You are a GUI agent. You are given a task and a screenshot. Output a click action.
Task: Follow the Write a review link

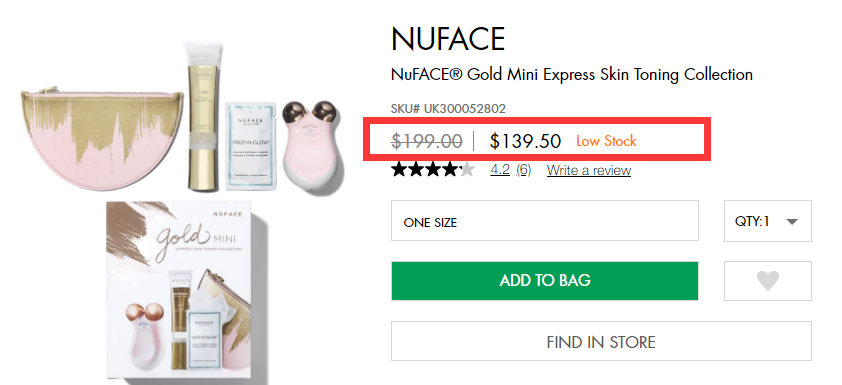coord(589,171)
